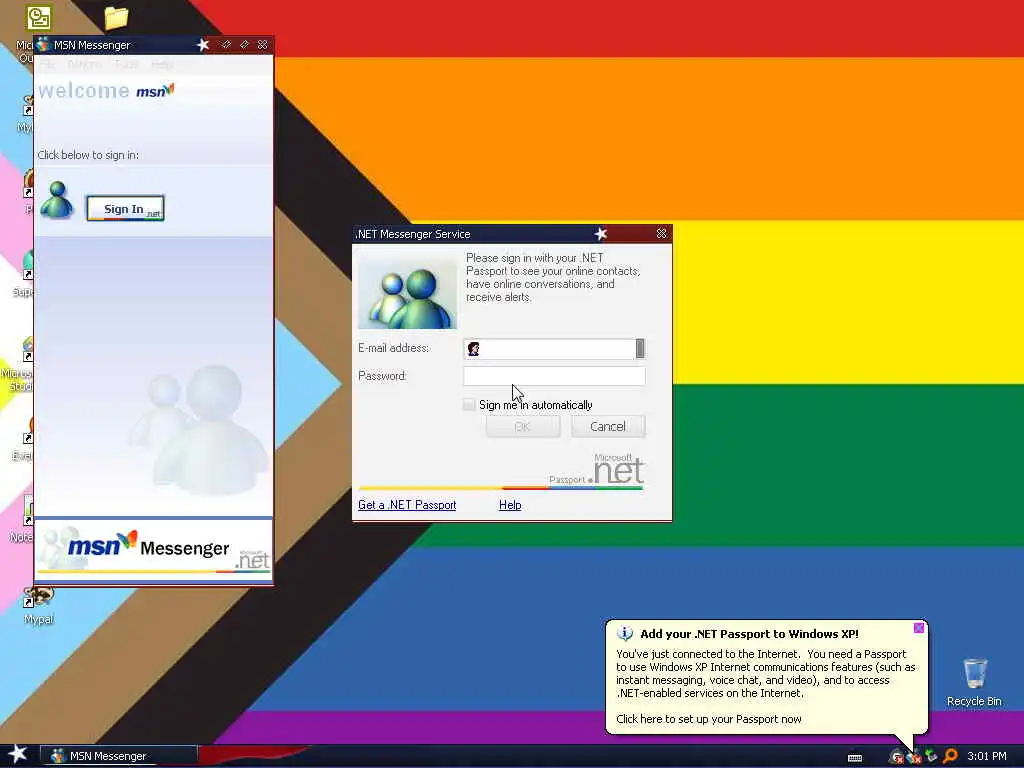Open the yellow folder on the desktop
1024x768 pixels.
(x=116, y=18)
